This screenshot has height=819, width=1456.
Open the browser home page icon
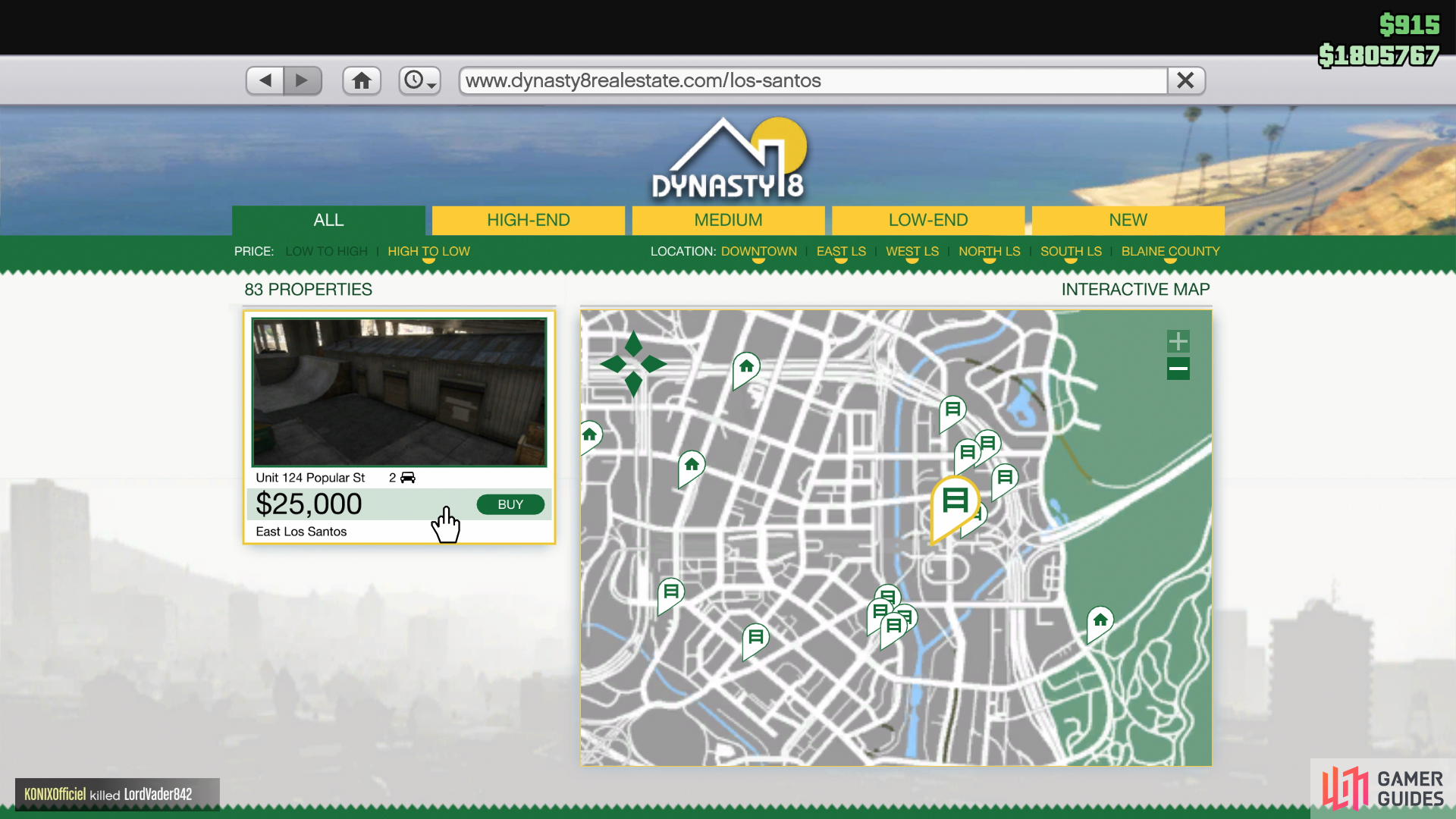point(362,80)
